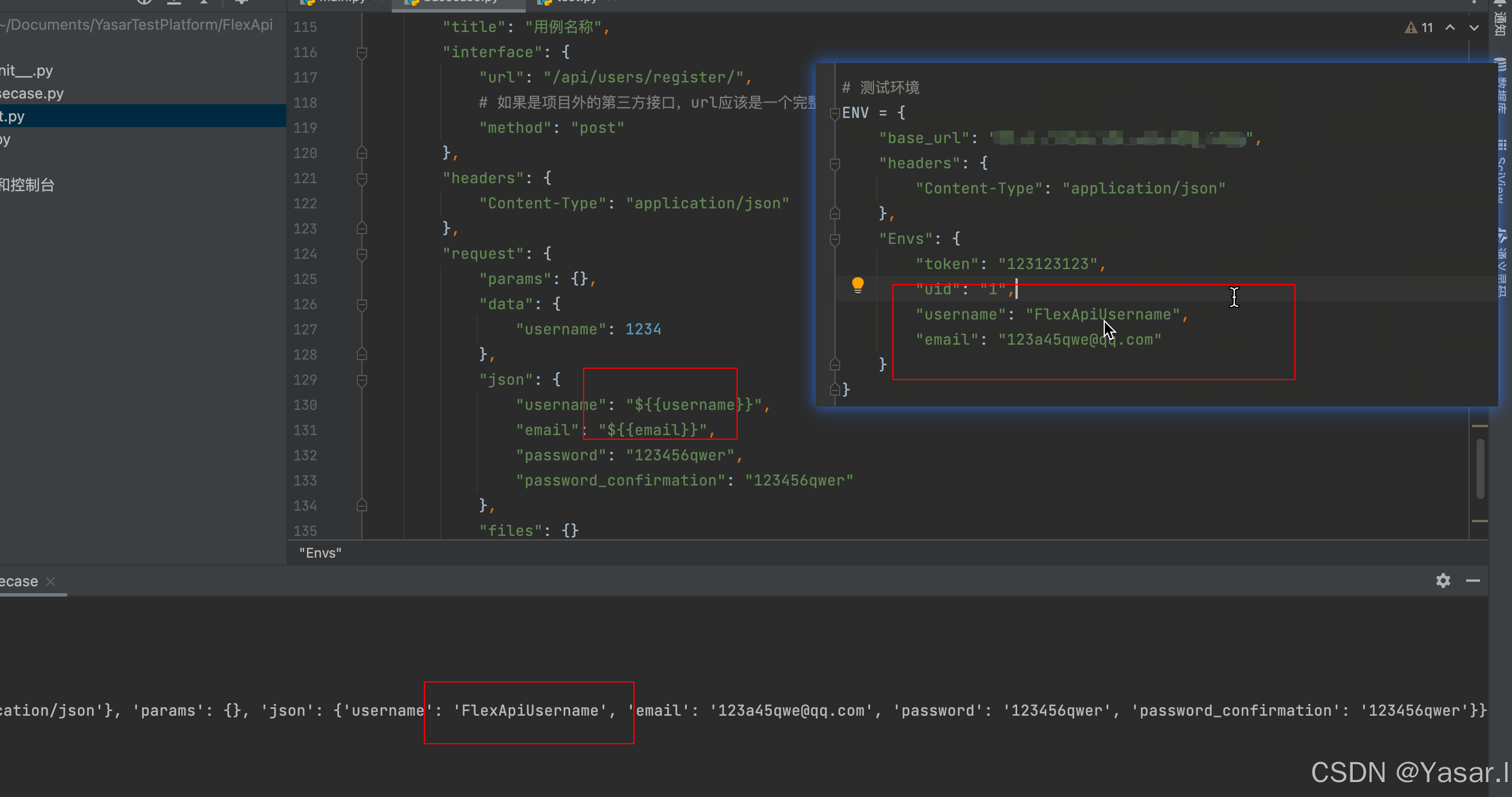Jump to next highlighted problem arrow
The height and width of the screenshot is (797, 1512).
tap(1474, 27)
